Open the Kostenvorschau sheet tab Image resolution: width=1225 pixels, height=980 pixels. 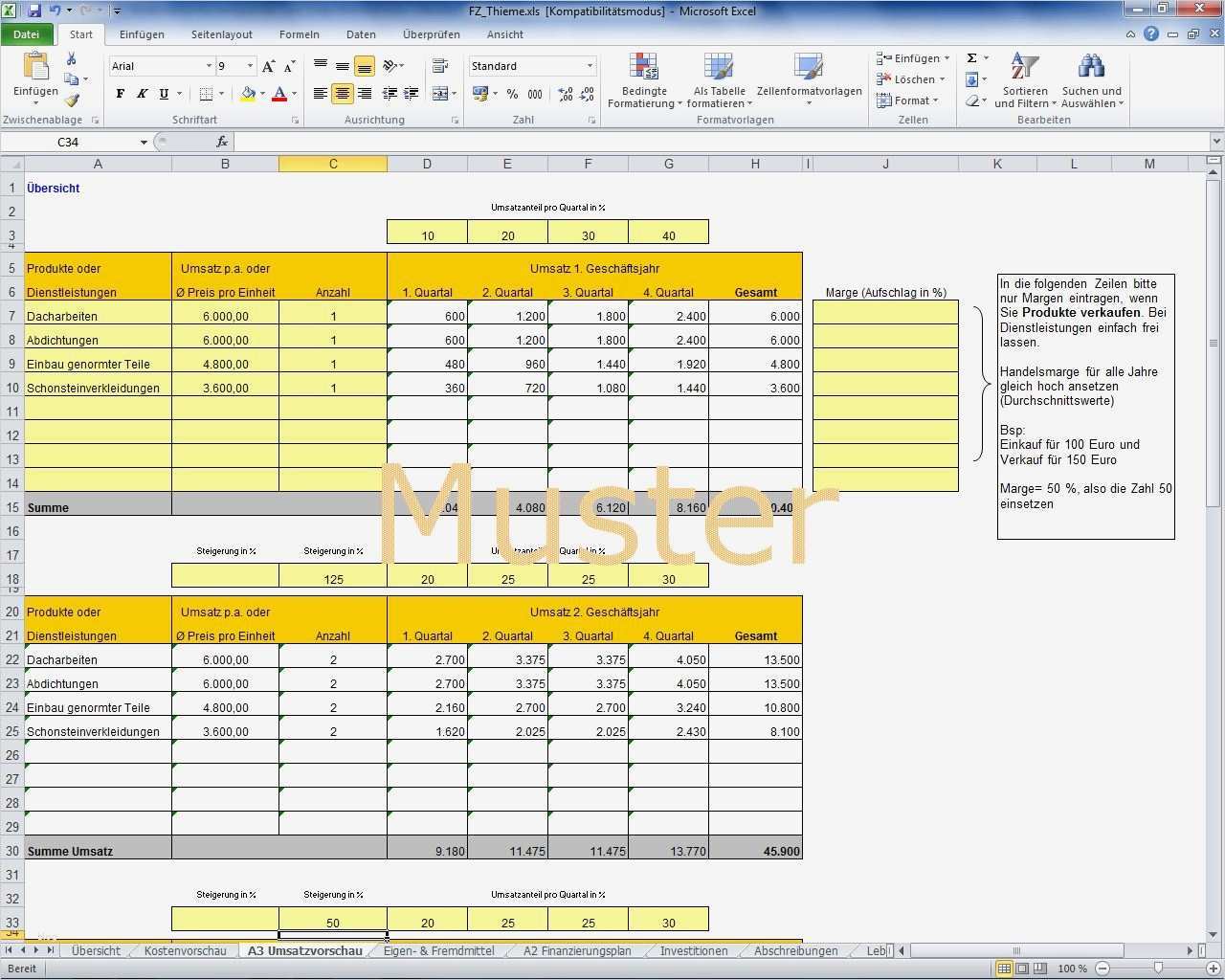pyautogui.click(x=185, y=950)
